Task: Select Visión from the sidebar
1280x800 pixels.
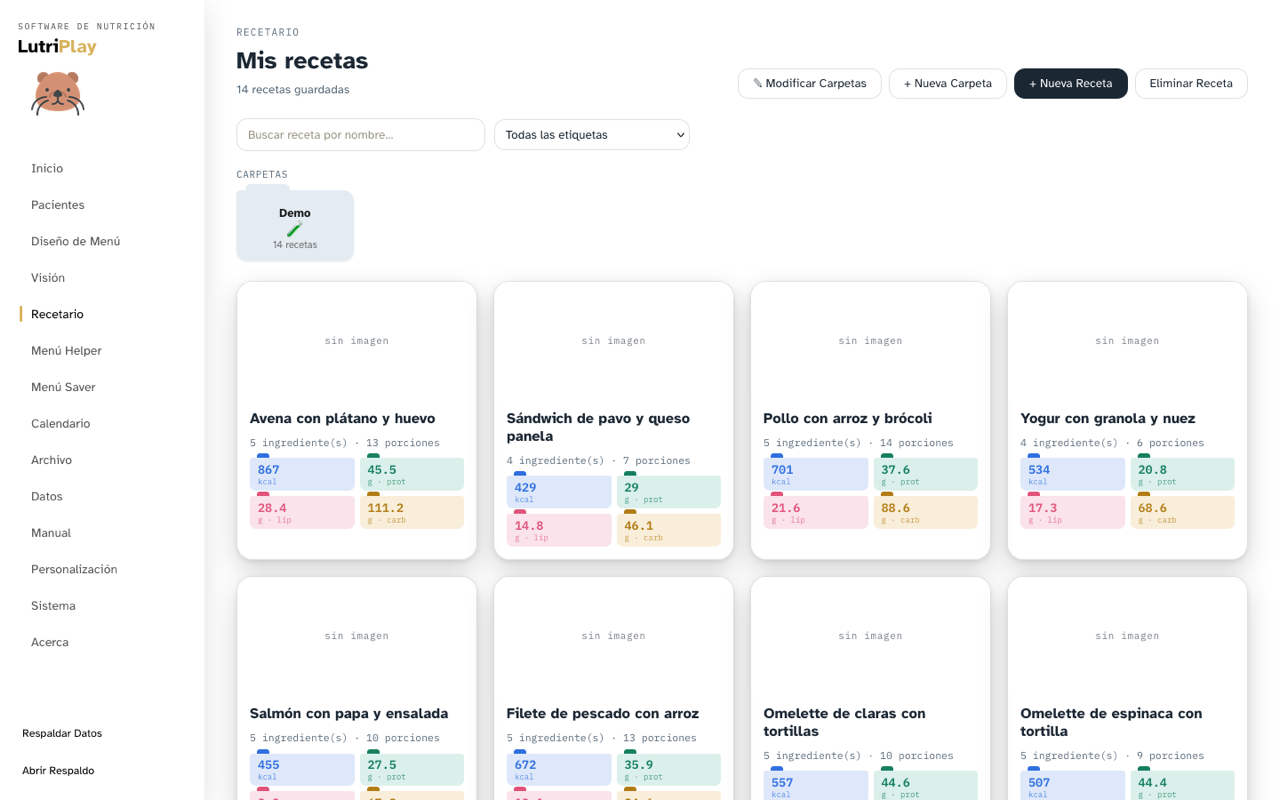Action: click(48, 278)
